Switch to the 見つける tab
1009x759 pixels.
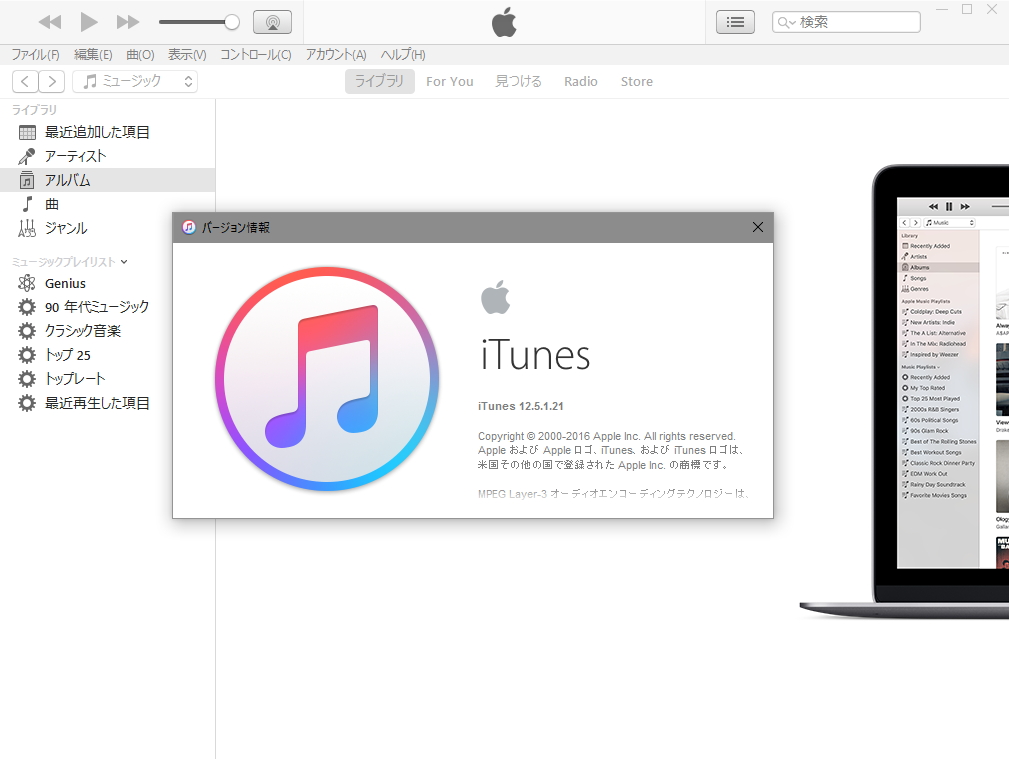click(519, 81)
